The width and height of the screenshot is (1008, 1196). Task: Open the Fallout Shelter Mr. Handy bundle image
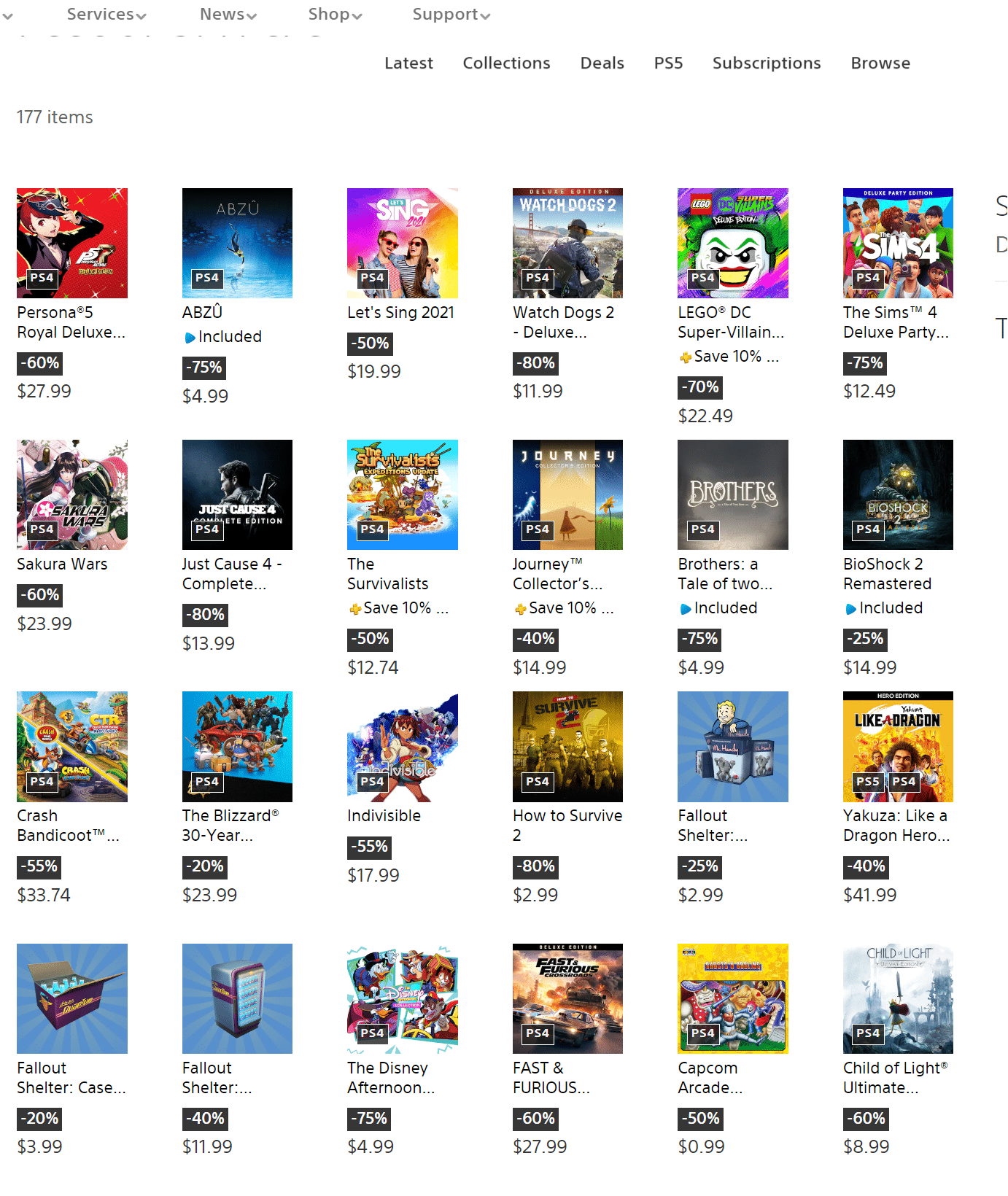click(x=733, y=747)
